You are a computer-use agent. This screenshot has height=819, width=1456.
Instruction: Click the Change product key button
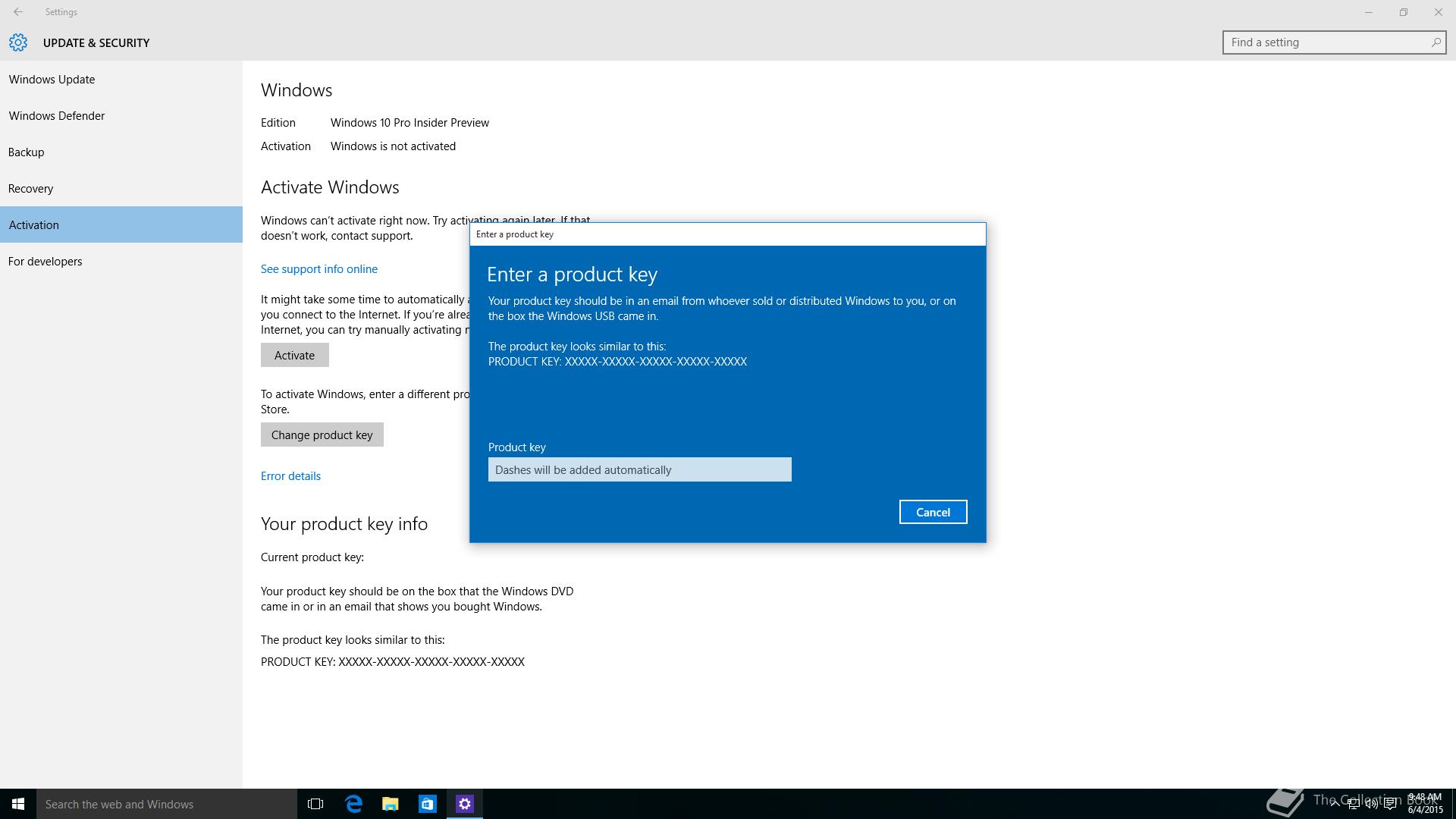[322, 435]
